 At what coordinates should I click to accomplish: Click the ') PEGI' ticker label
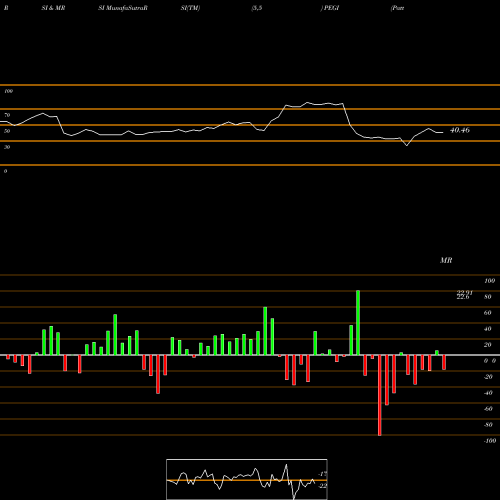(x=330, y=8)
